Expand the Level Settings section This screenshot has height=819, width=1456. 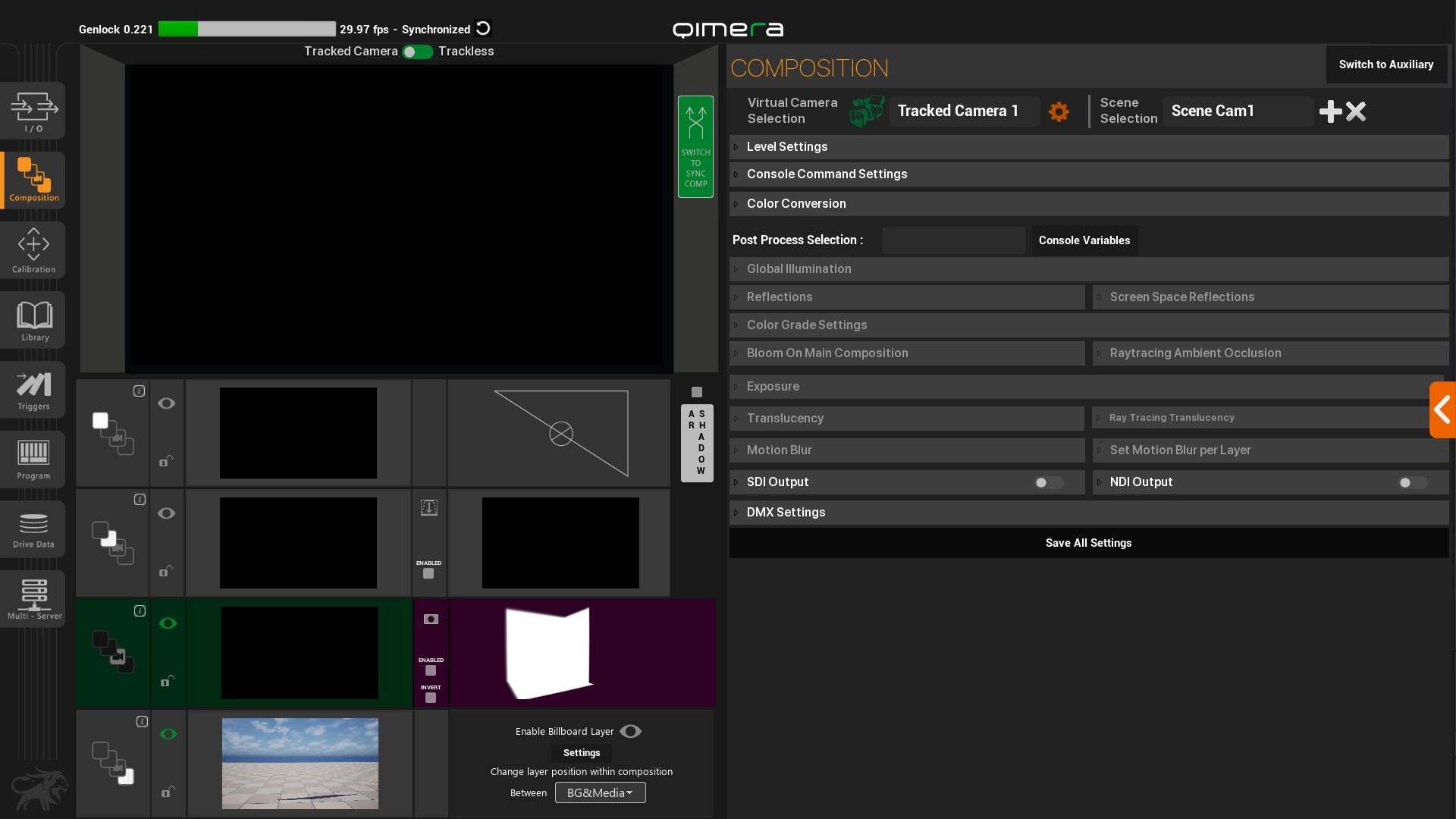tap(787, 147)
